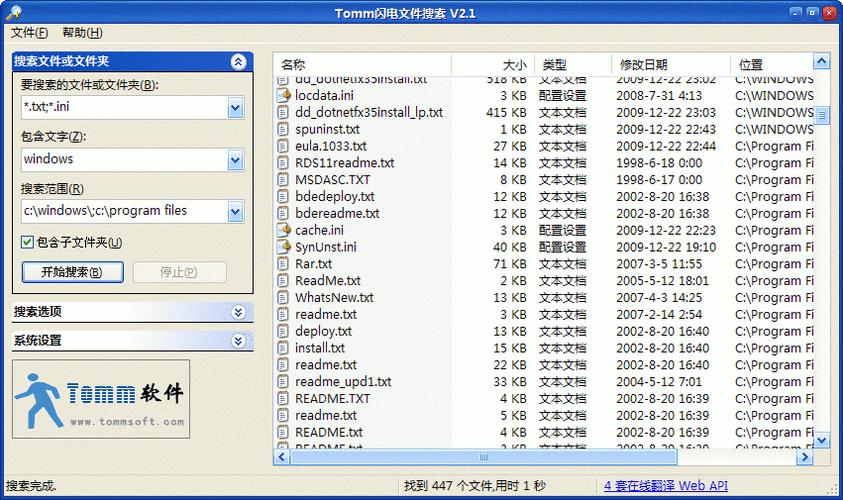Click the MSDASC.TXT document icon
Viewport: 843px width, 500px height.
pyautogui.click(x=283, y=180)
